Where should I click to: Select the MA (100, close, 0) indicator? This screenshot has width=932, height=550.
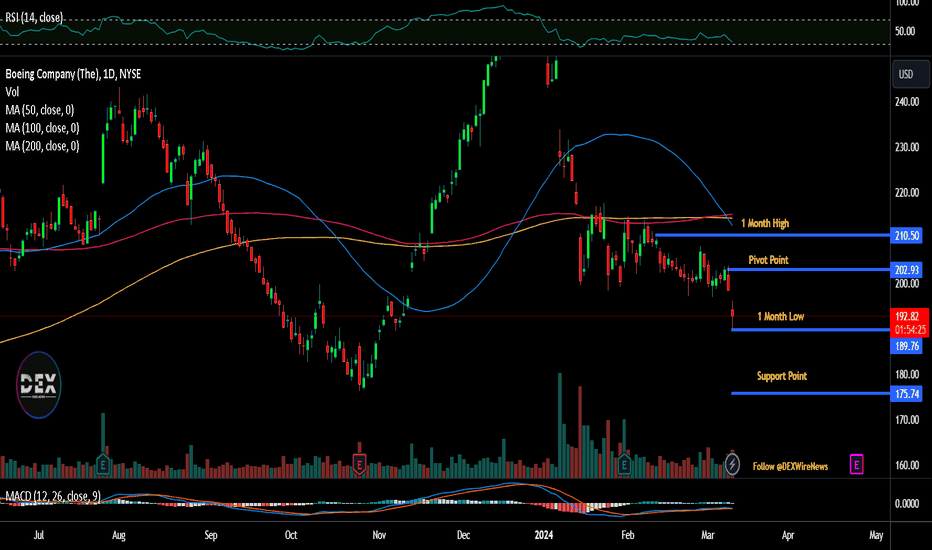[x=42, y=128]
